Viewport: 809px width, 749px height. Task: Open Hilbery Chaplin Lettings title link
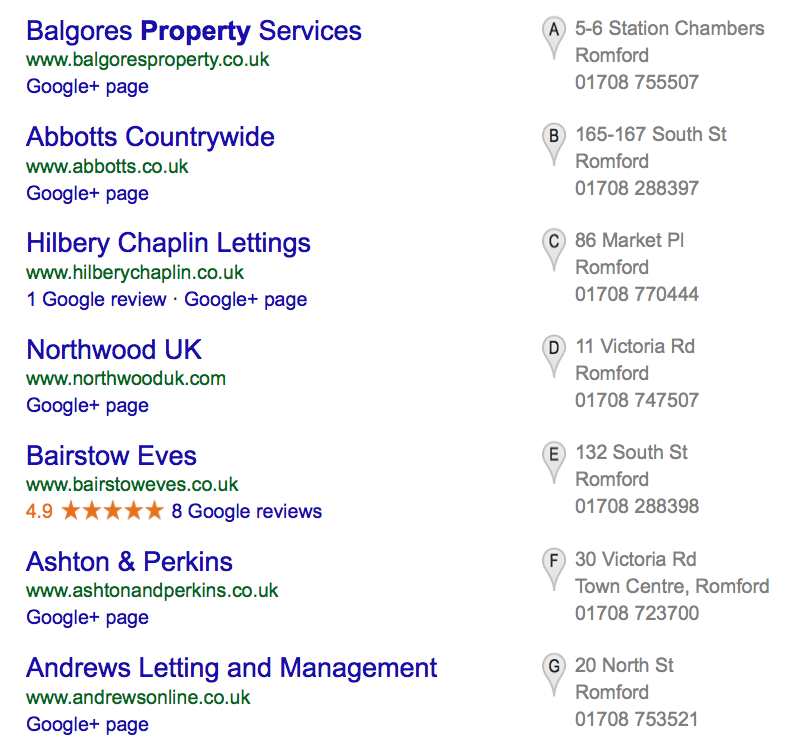(168, 243)
